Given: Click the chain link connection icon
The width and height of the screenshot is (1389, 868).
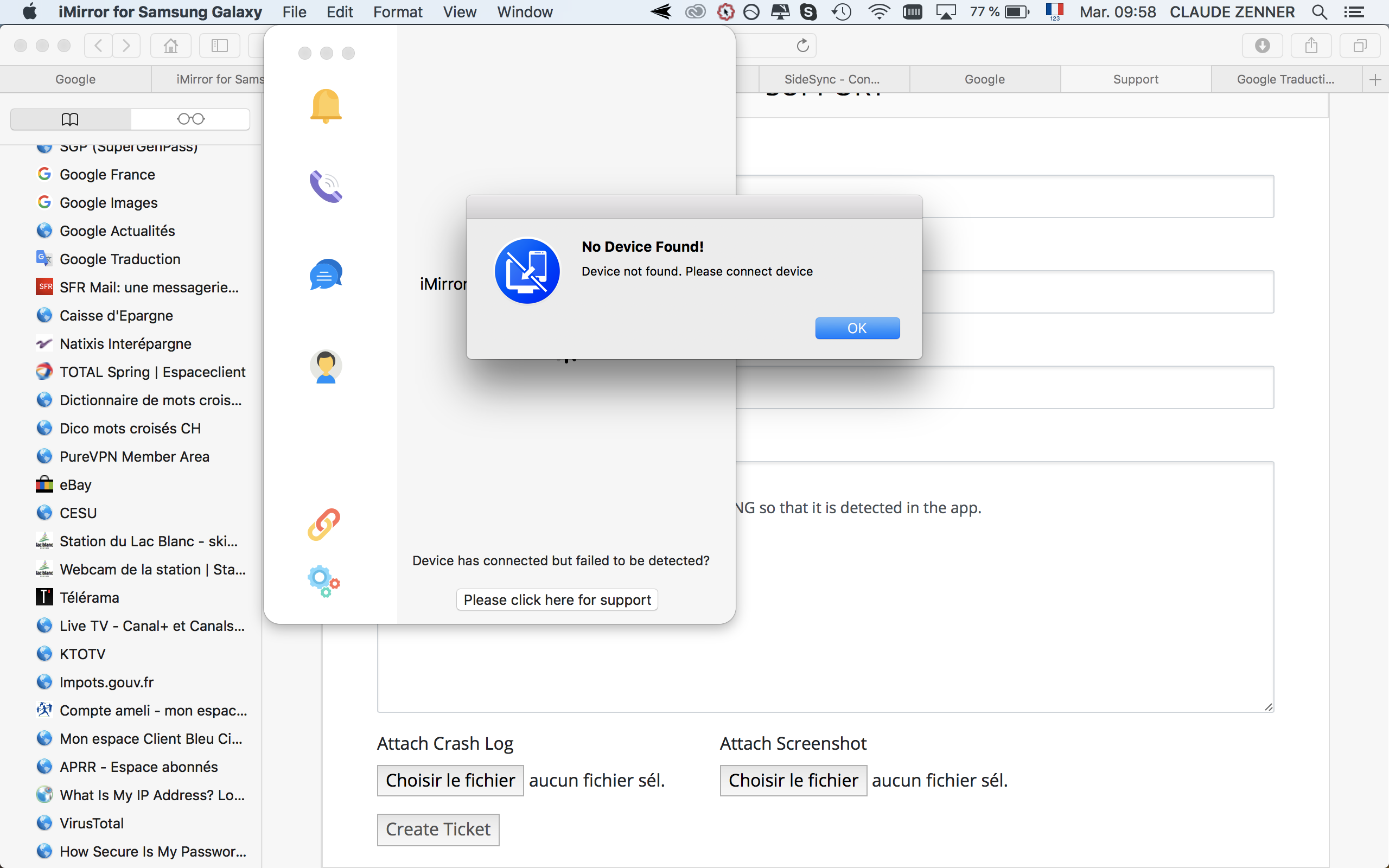Looking at the screenshot, I should pyautogui.click(x=324, y=524).
